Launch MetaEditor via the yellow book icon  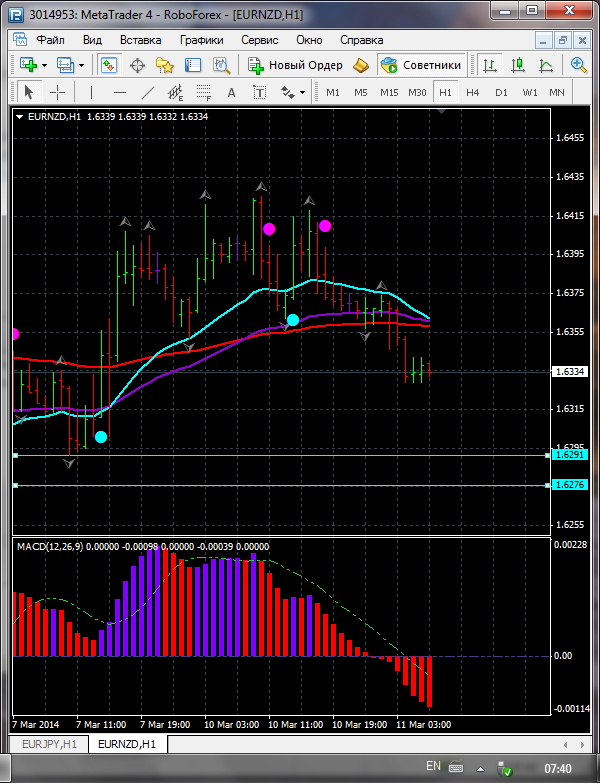pos(360,65)
